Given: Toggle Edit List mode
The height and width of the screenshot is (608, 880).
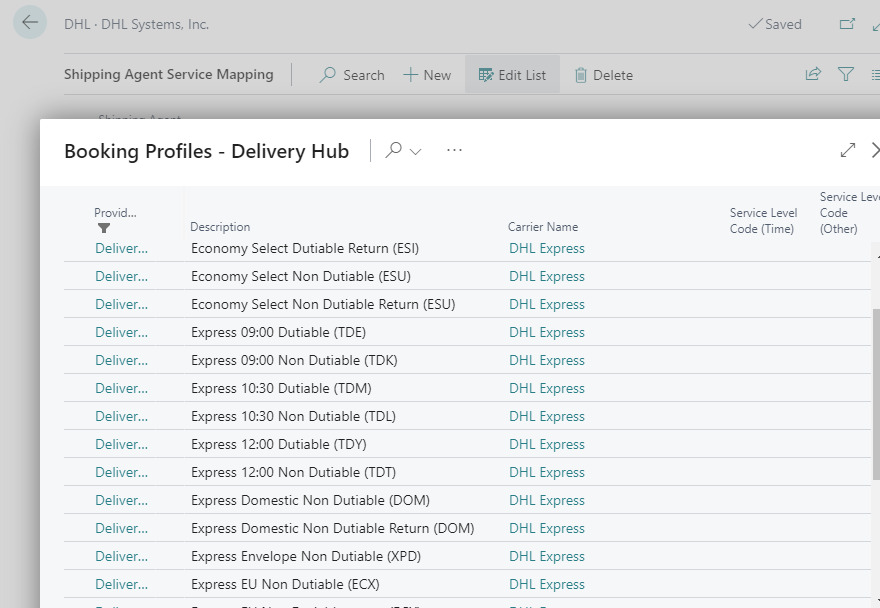Looking at the screenshot, I should 512,75.
